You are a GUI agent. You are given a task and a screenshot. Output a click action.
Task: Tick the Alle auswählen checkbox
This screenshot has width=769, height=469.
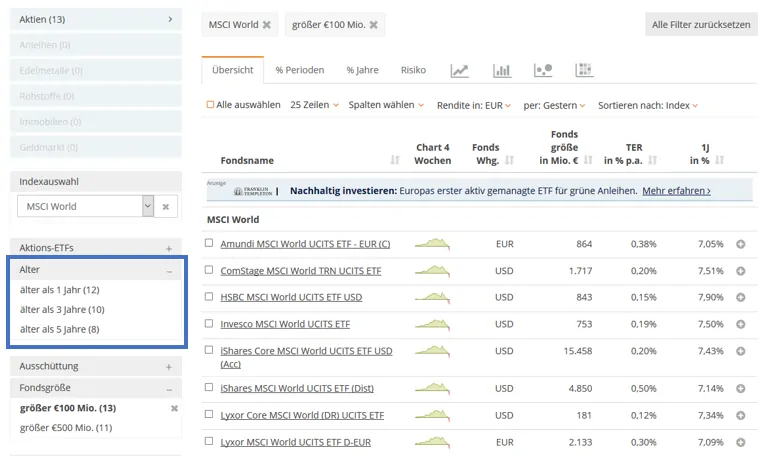coord(210,104)
